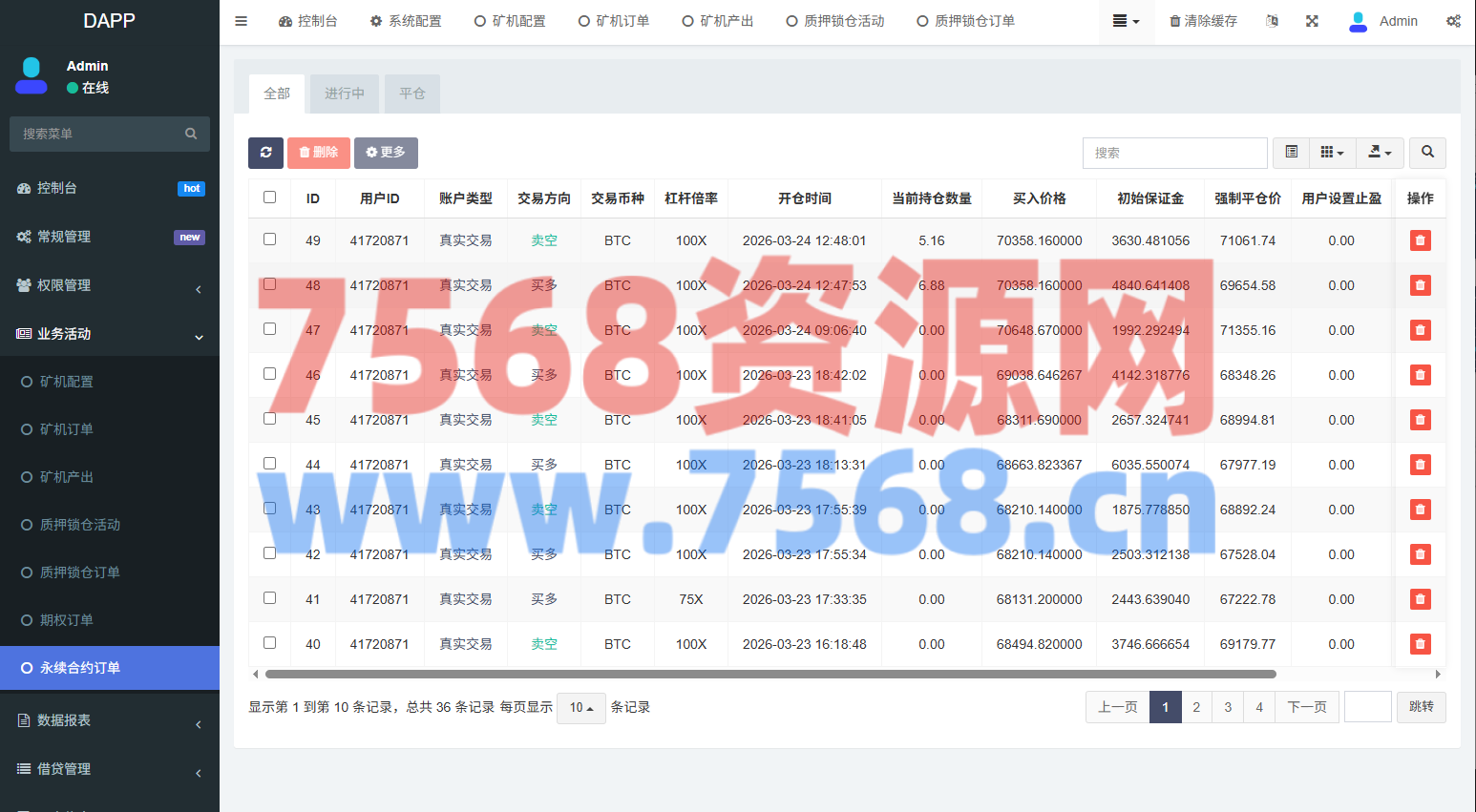
Task: Toggle table card view icon
Action: tap(1291, 153)
